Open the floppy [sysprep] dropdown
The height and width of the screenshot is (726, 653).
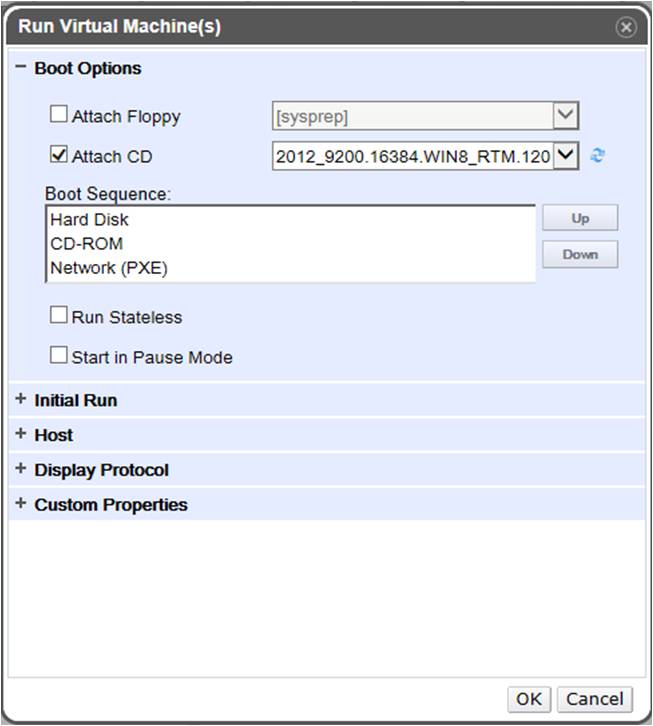(566, 116)
